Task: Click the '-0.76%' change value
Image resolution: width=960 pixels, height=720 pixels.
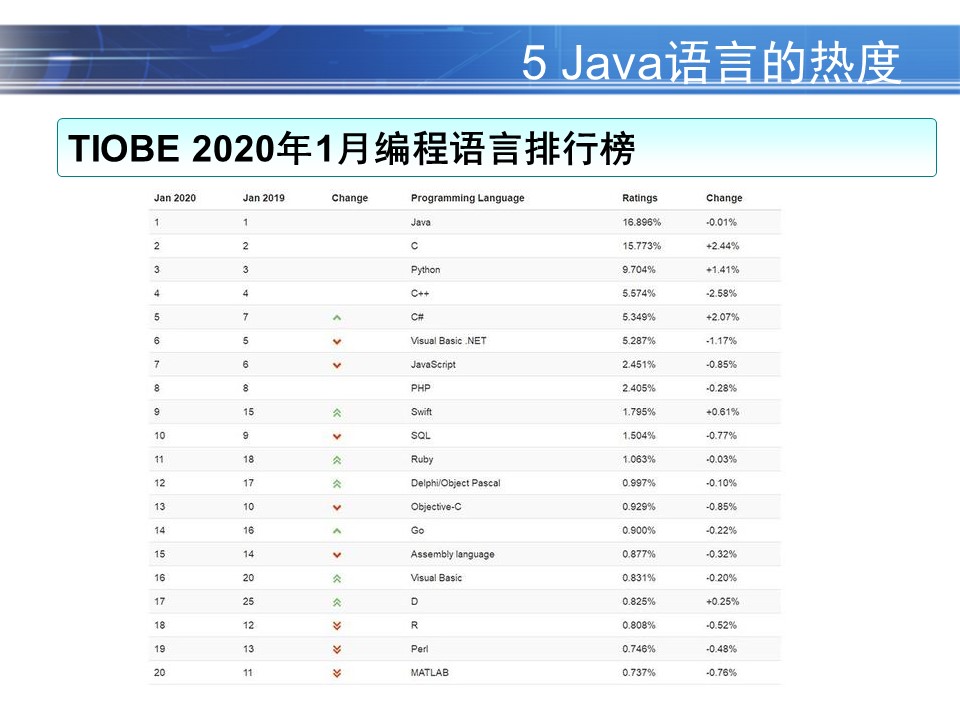Action: 721,672
